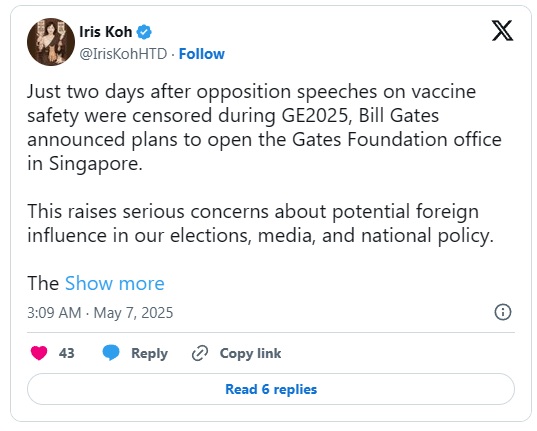This screenshot has width=537, height=431.
Task: Click the foreign influence paragraph text
Action: (x=260, y=224)
